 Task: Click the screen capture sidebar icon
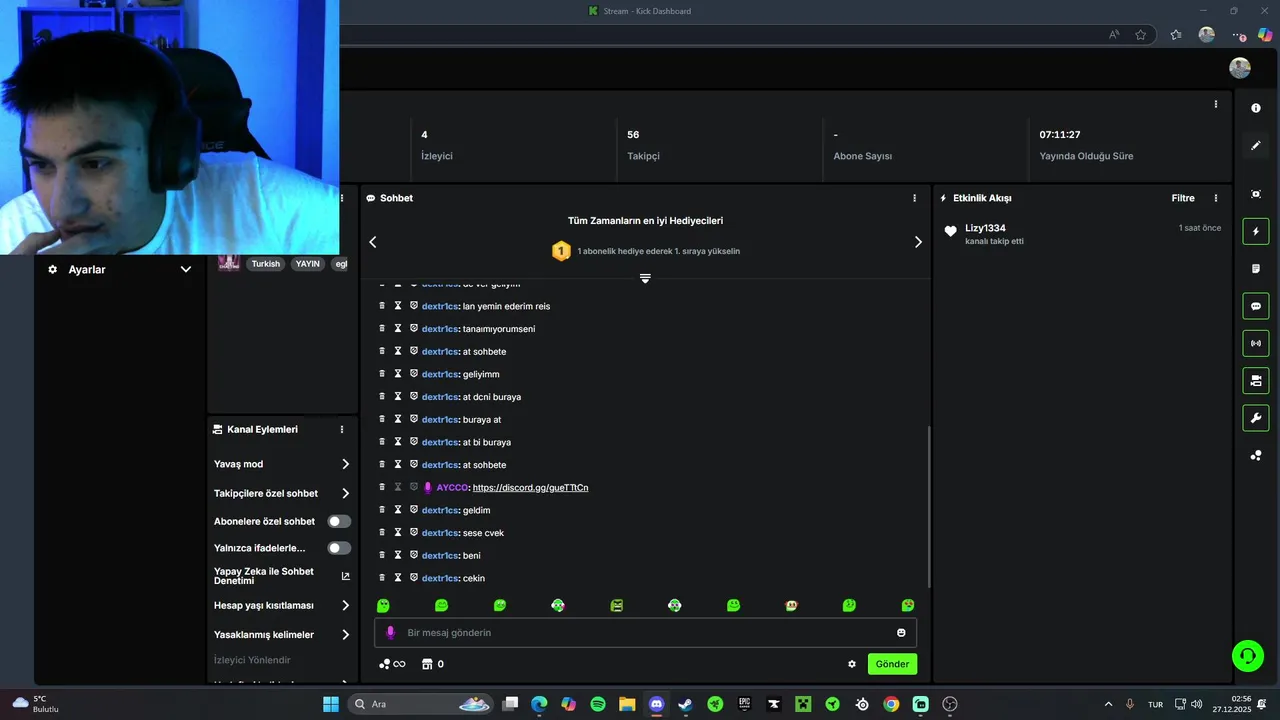(1256, 194)
